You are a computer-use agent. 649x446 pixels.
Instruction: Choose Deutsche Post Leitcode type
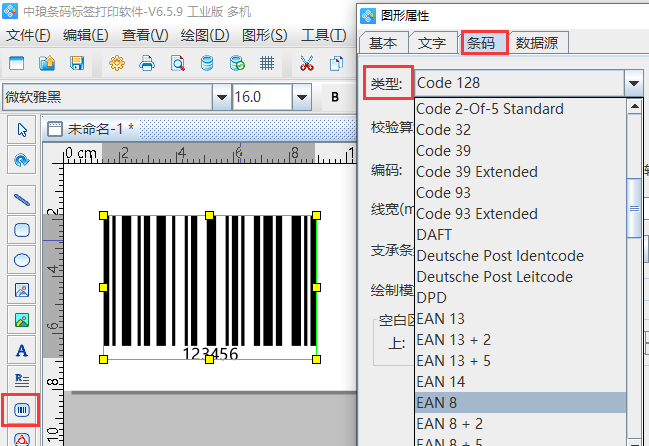520,277
